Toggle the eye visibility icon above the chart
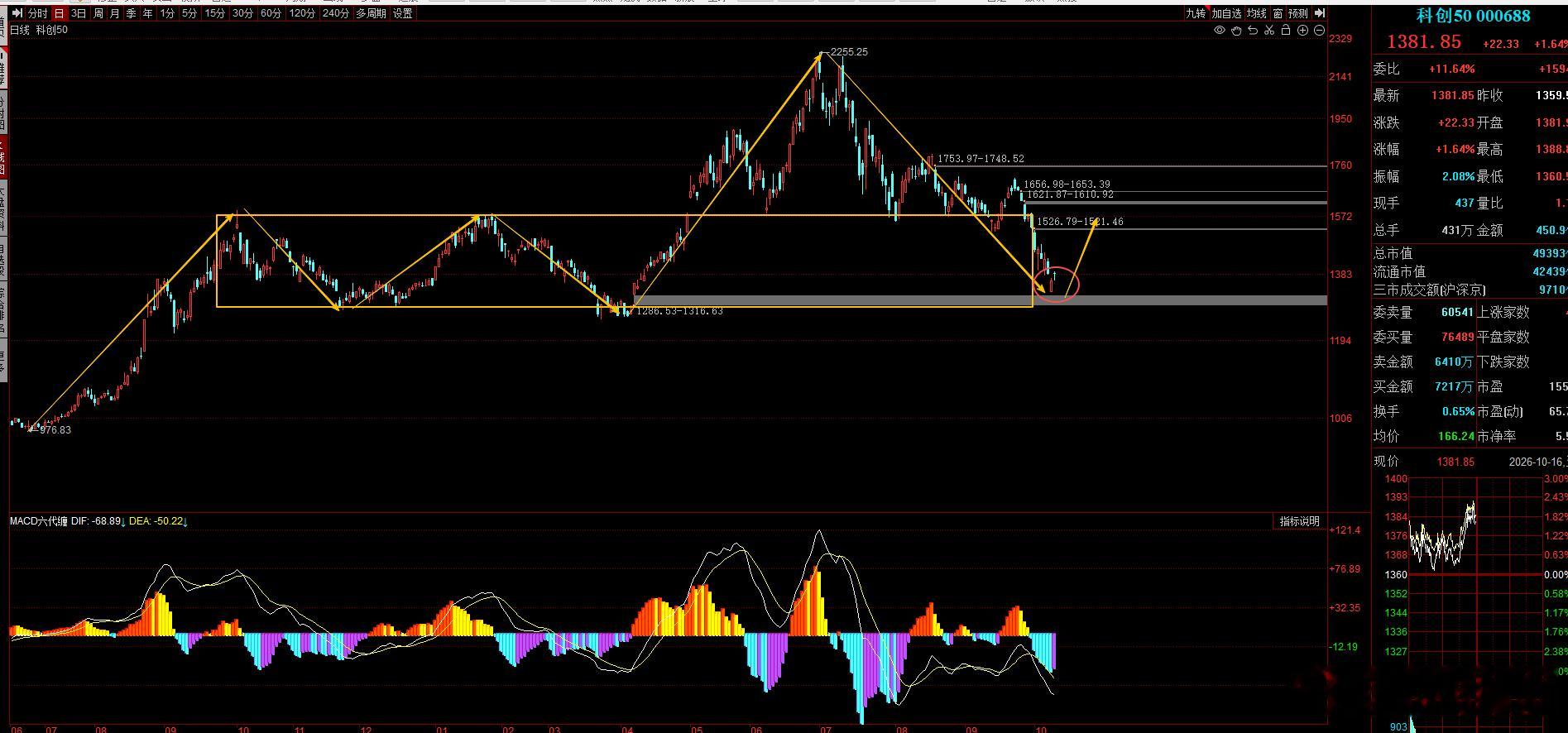 point(1220,30)
